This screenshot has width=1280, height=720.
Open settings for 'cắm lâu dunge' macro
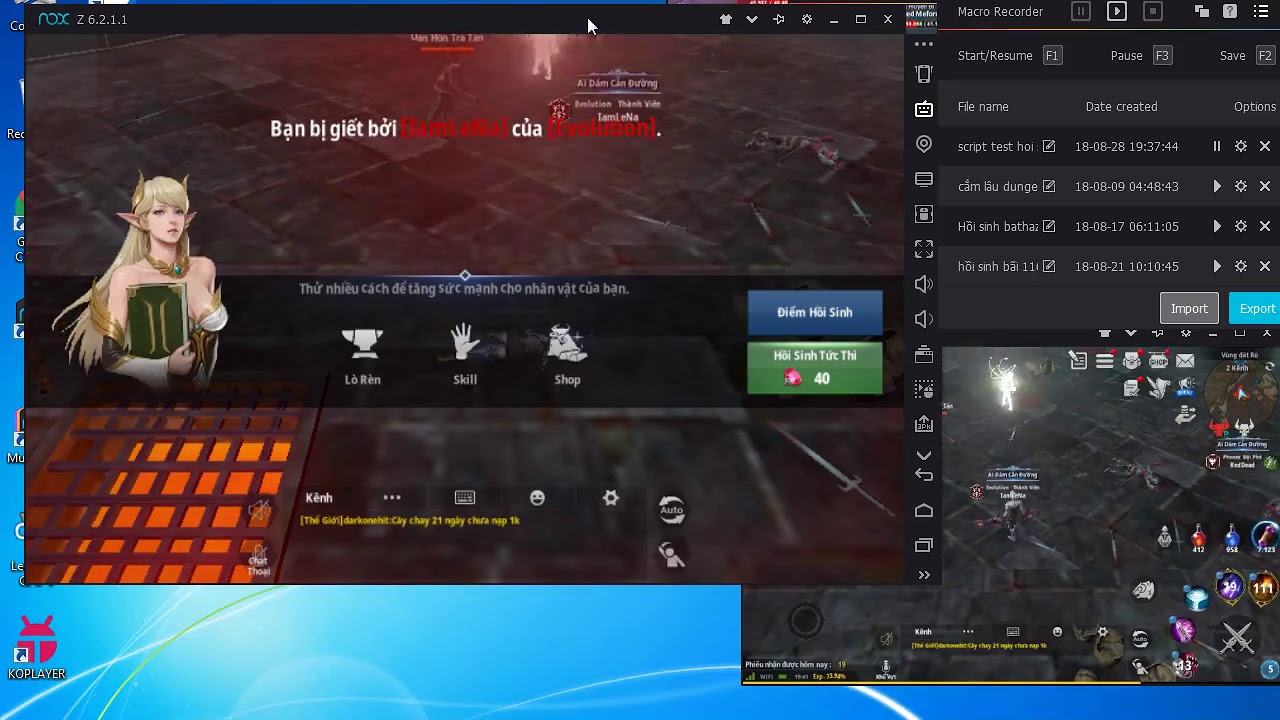pos(1241,186)
